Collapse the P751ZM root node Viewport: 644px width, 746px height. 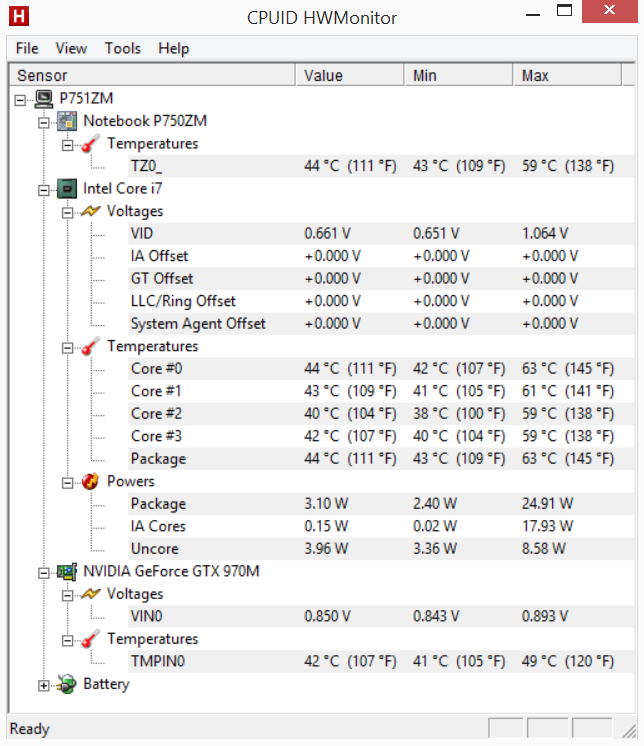click(x=20, y=100)
